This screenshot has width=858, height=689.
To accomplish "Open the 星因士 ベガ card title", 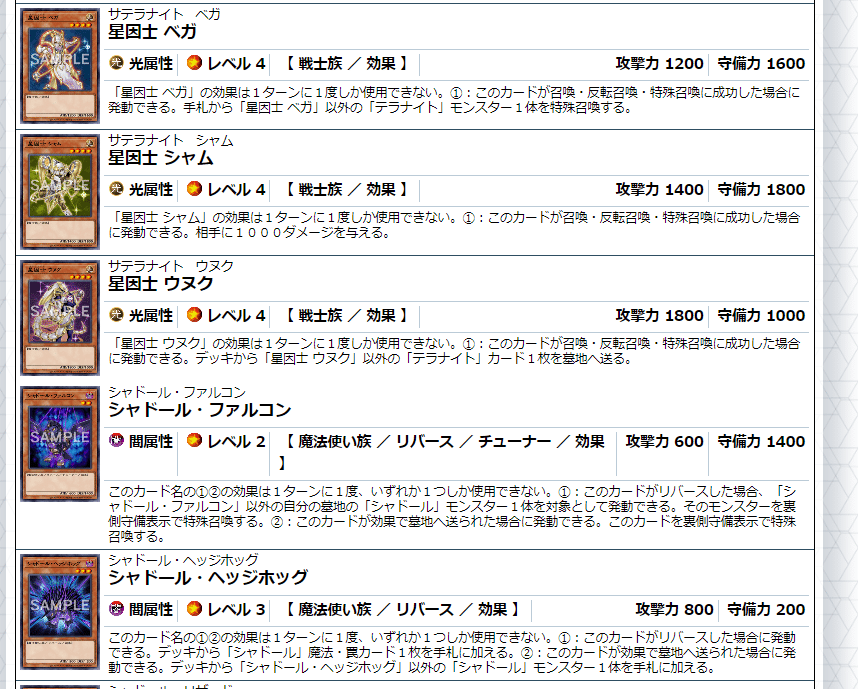I will 152,32.
